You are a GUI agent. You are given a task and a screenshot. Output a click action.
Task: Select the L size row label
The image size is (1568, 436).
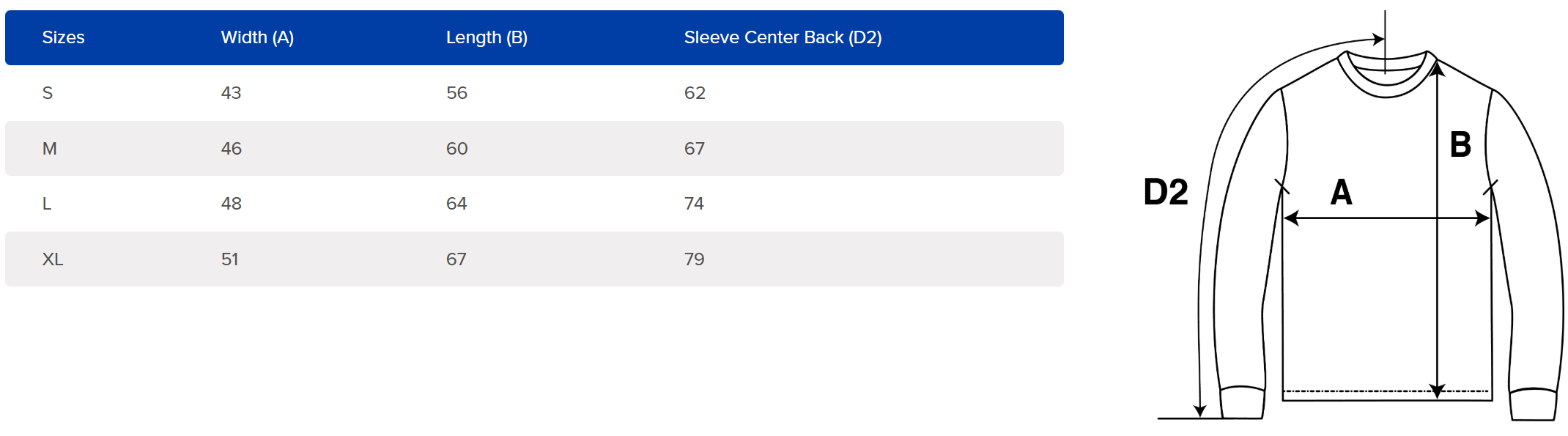(47, 204)
